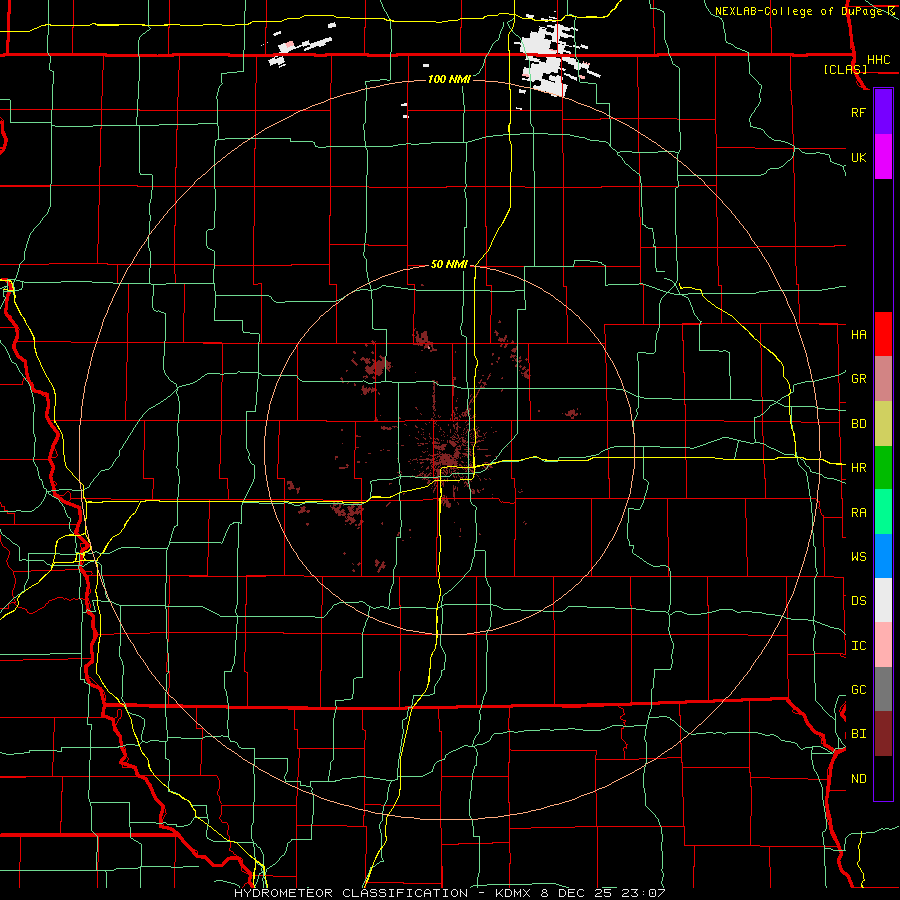The image size is (900, 900).
Task: Select the gray GC legend swatch
Action: (883, 689)
